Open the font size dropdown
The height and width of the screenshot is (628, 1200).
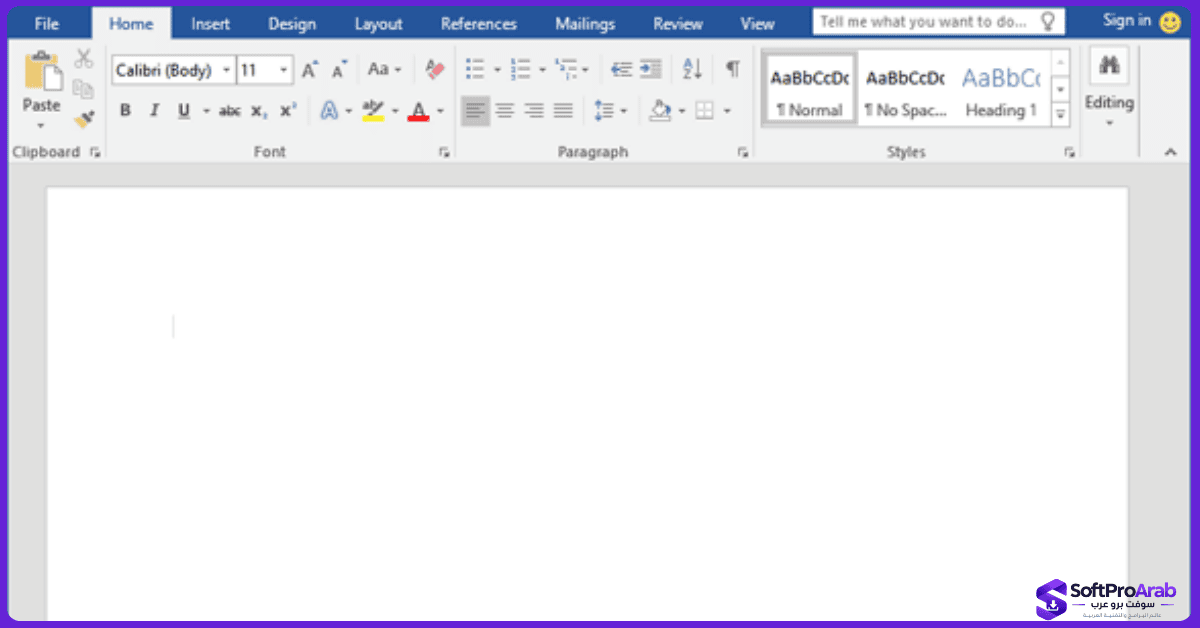tap(284, 70)
